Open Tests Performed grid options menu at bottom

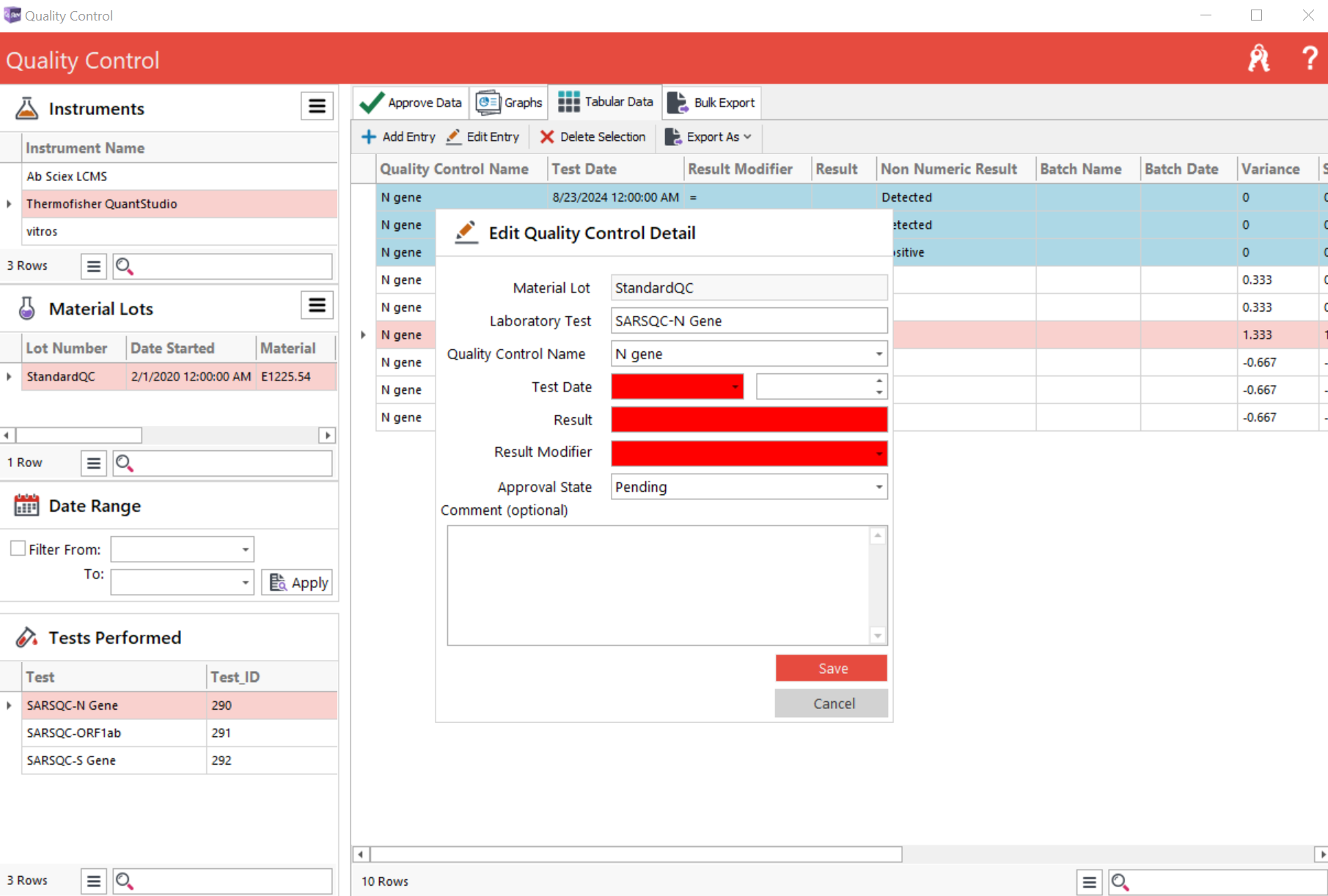pyautogui.click(x=93, y=881)
